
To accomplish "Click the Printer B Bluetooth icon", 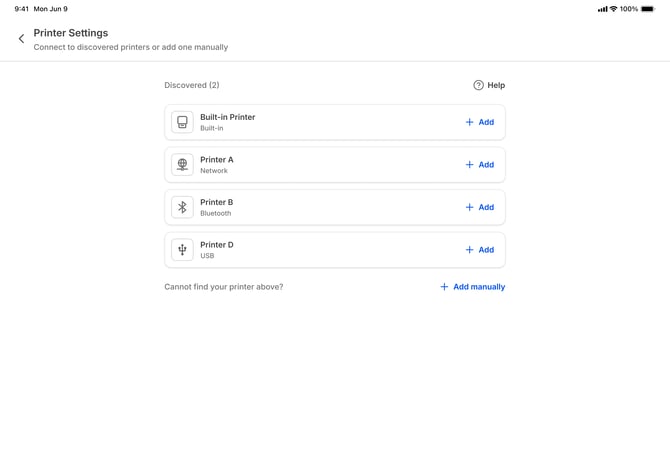I will tap(182, 207).
